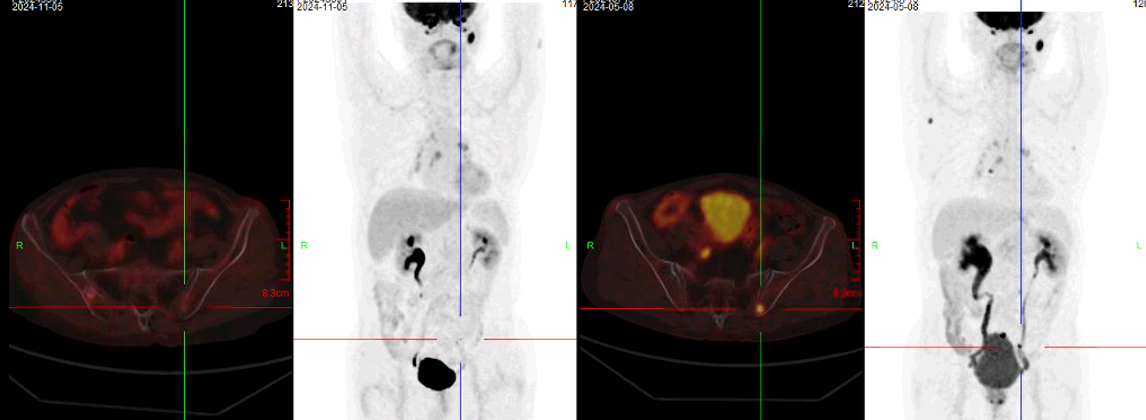Click the green R label on 2024-11-05 MIP
The width and height of the screenshot is (1146, 420).
(x=304, y=245)
